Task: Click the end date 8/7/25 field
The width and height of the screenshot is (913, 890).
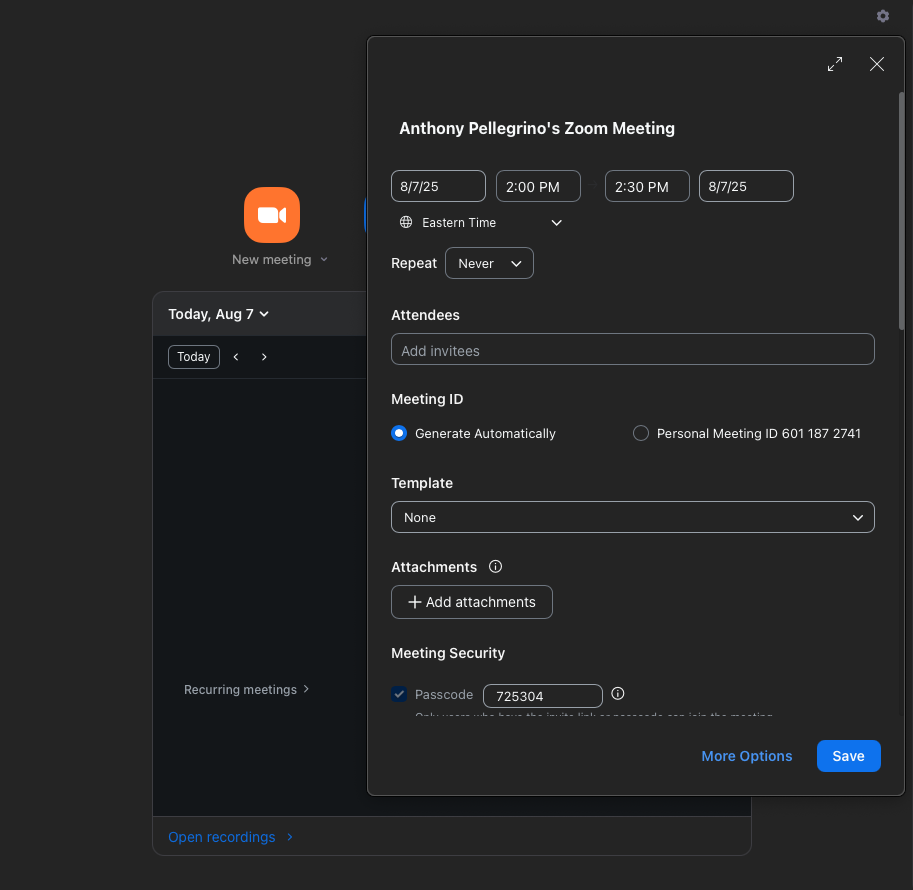Action: (x=746, y=186)
